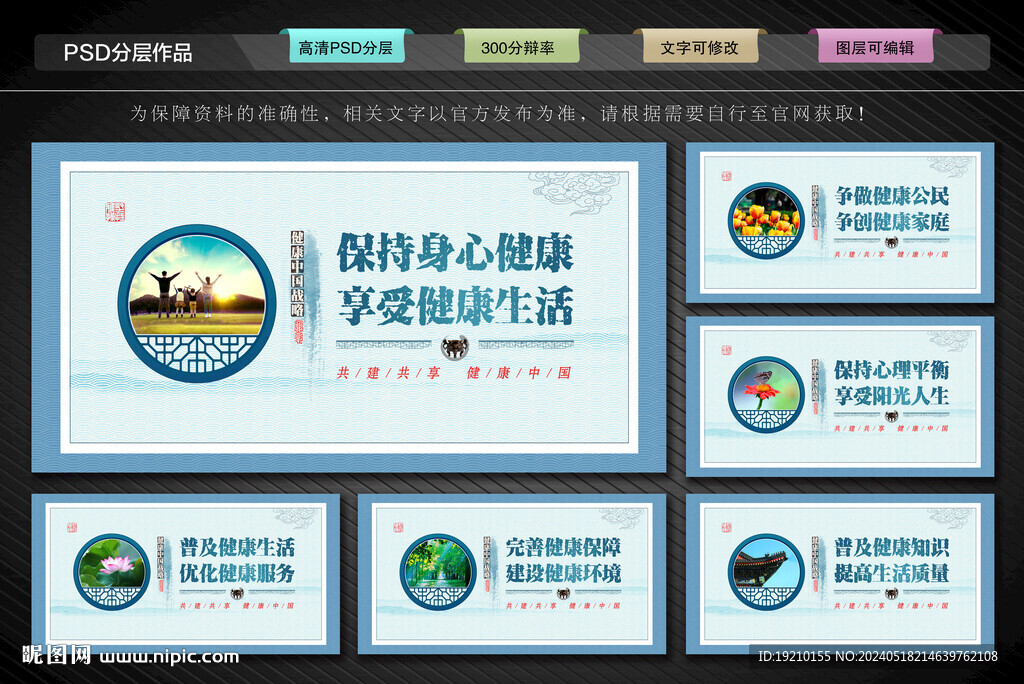Click the 高清PSD分层 teal tag

346,48
